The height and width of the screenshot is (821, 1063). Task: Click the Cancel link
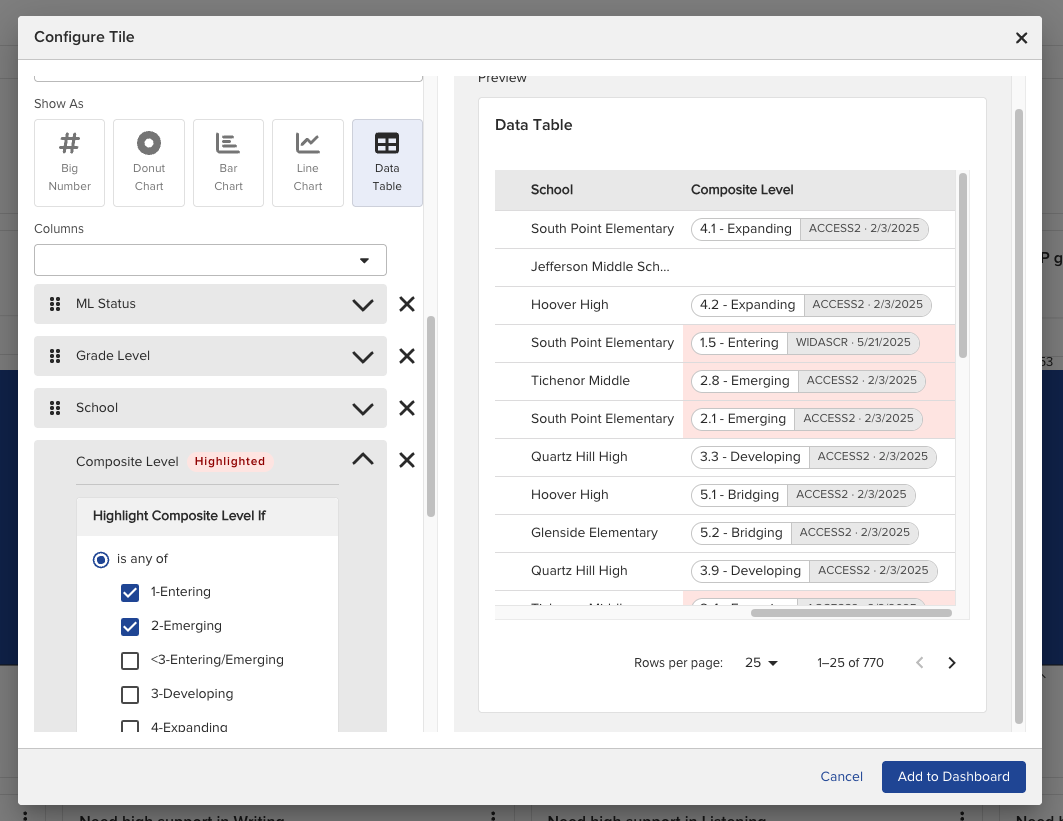point(841,776)
